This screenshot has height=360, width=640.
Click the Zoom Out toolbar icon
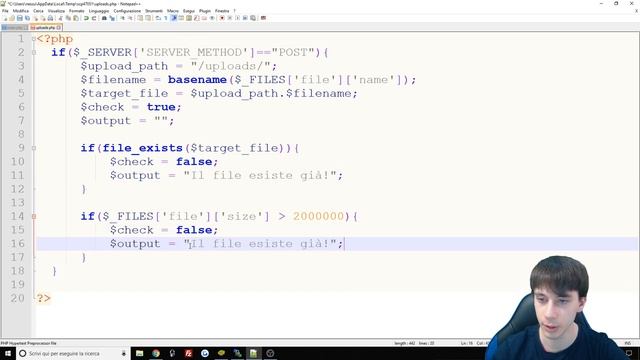pos(130,18)
